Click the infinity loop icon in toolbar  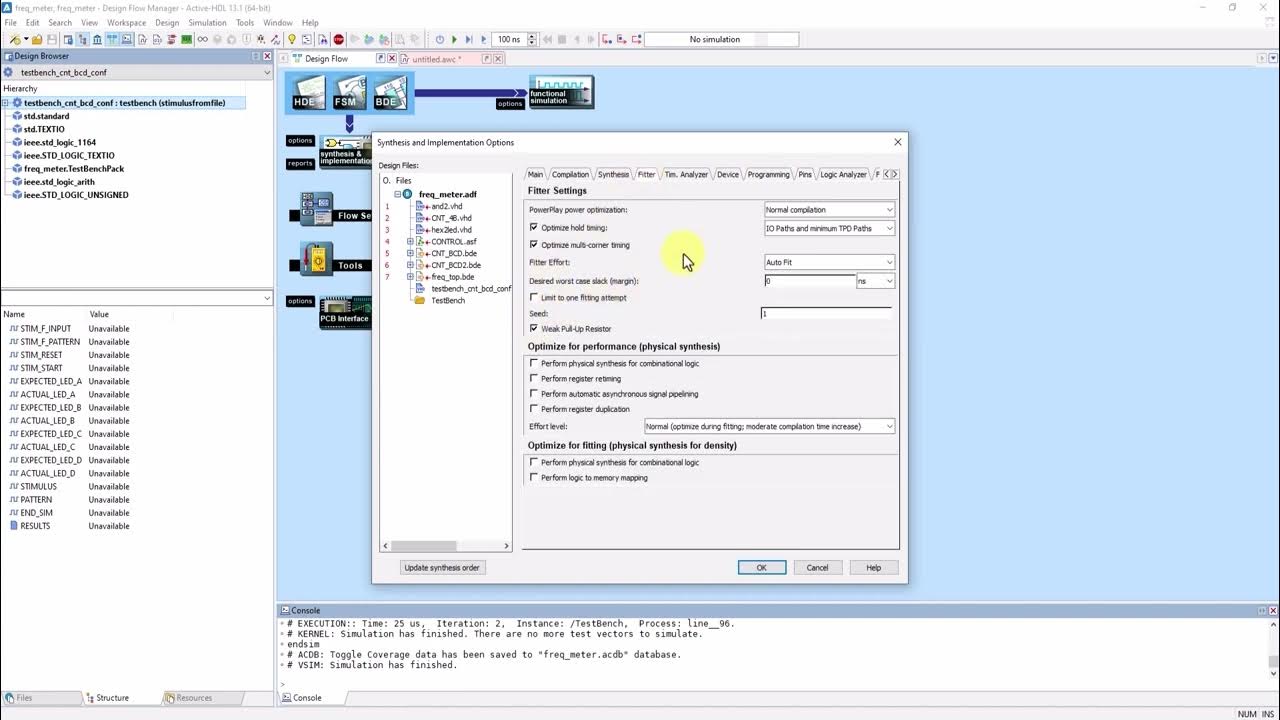click(202, 40)
